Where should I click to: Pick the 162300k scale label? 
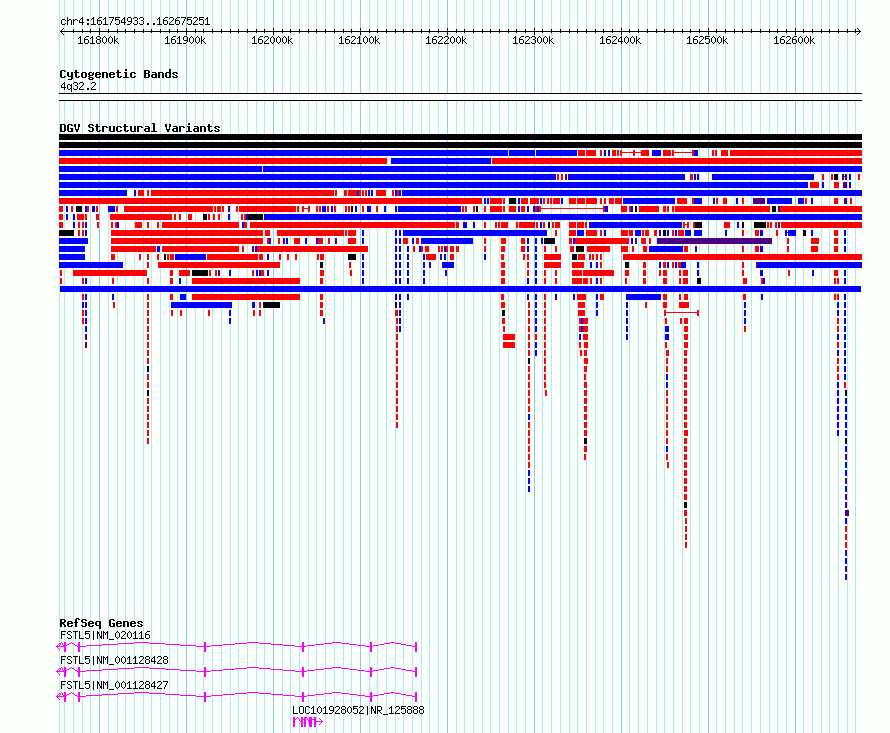533,41
